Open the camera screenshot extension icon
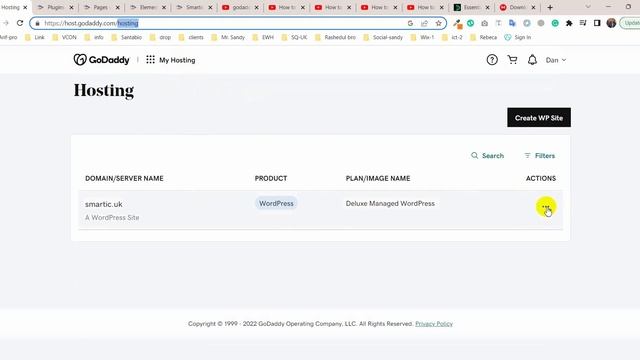The height and width of the screenshot is (360, 640). click(x=484, y=23)
